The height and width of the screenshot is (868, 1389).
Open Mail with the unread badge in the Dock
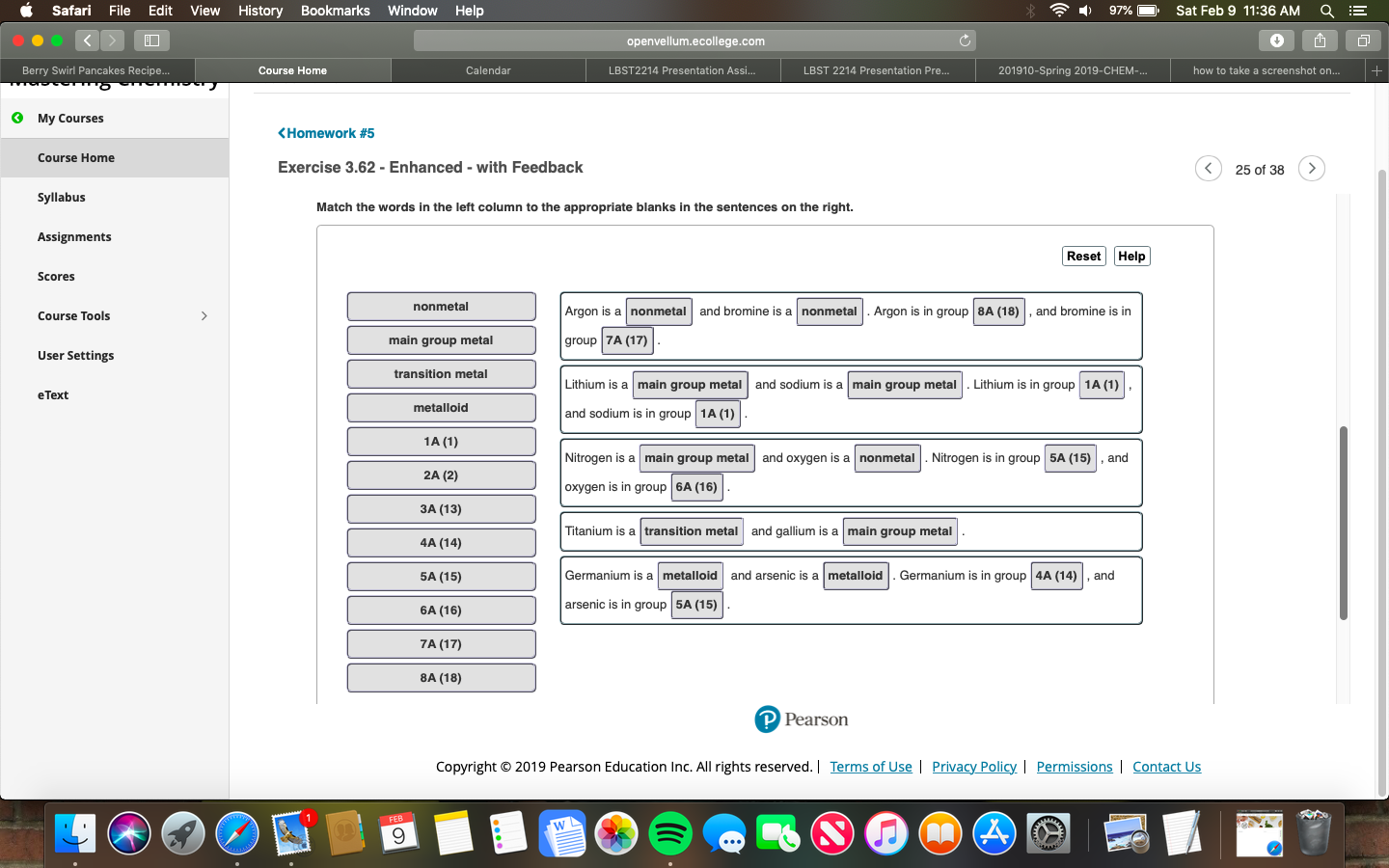291,833
